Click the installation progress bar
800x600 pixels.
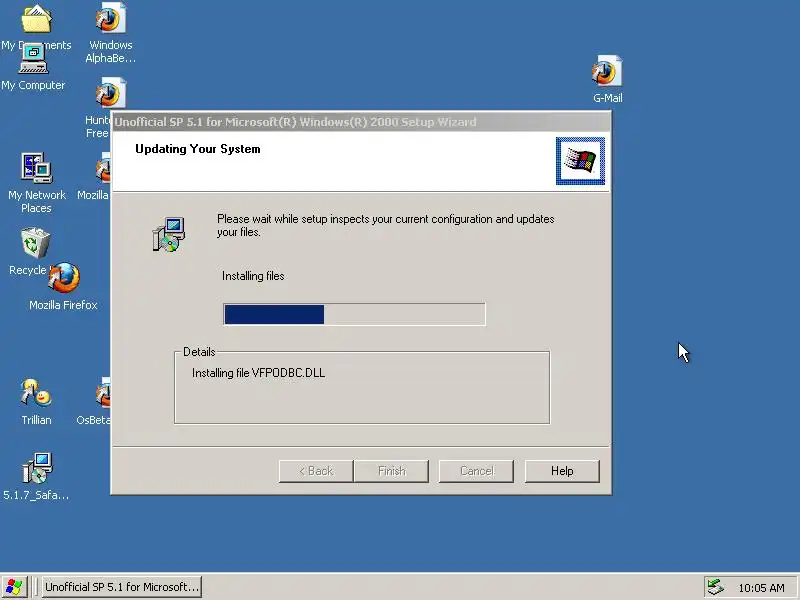pyautogui.click(x=354, y=314)
